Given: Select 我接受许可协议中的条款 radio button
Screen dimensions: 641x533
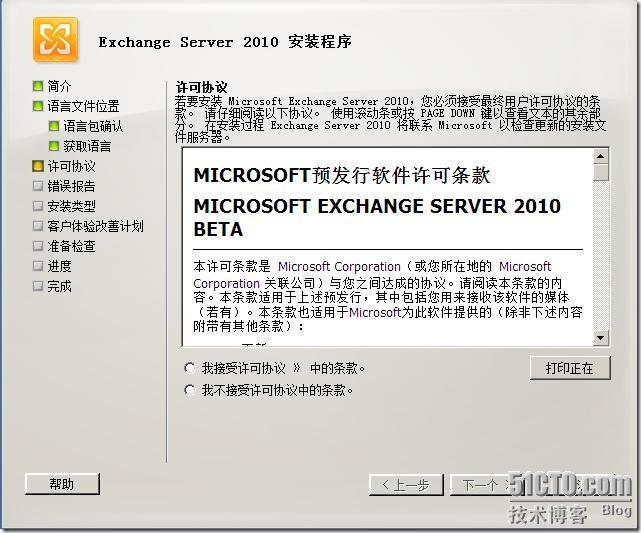Looking at the screenshot, I should click(x=189, y=368).
